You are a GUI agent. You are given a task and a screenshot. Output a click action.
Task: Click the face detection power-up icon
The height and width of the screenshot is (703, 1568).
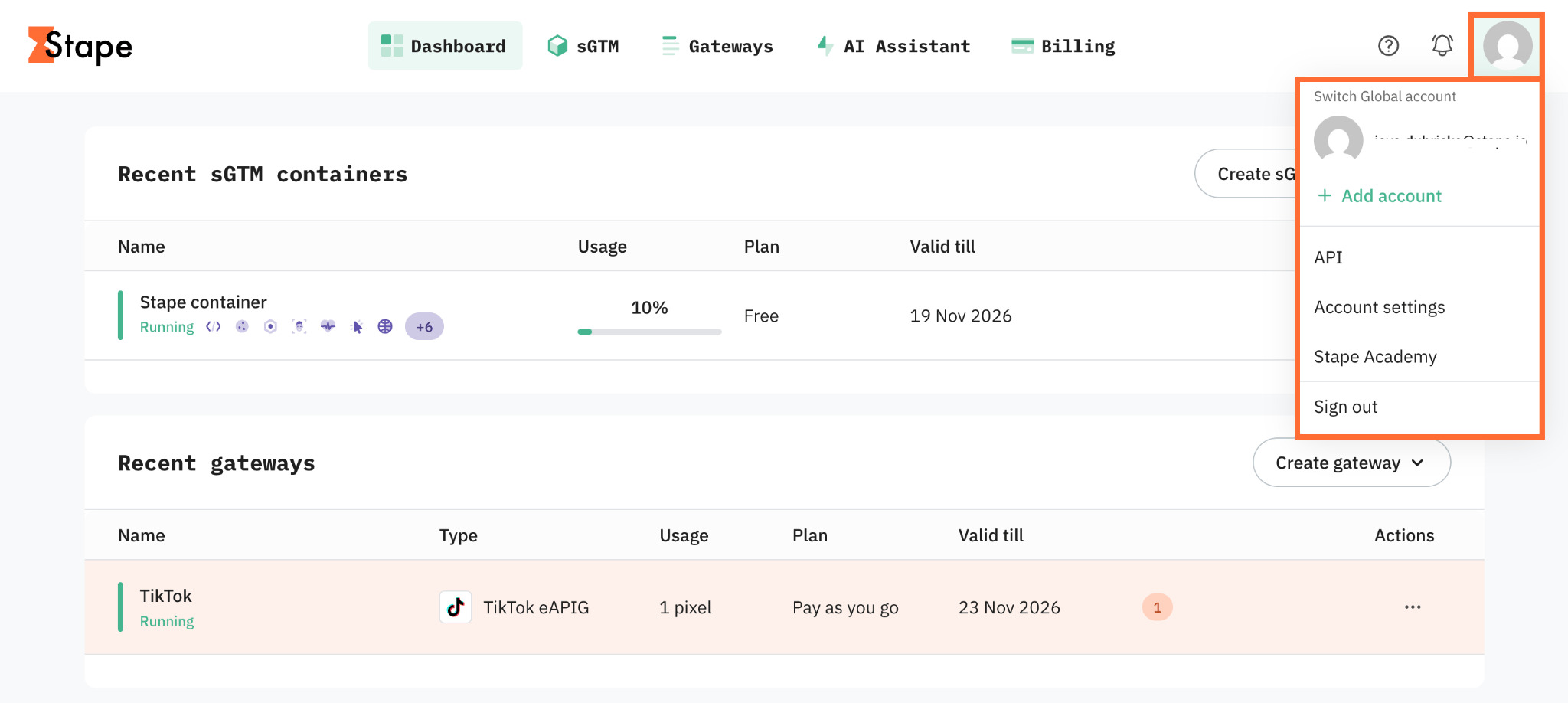point(299,327)
